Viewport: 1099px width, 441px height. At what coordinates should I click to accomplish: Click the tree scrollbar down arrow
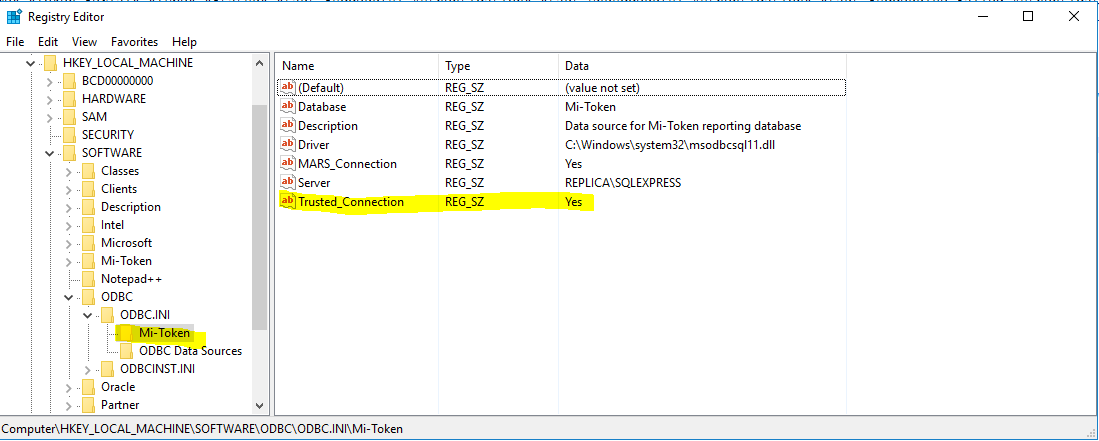coord(259,405)
